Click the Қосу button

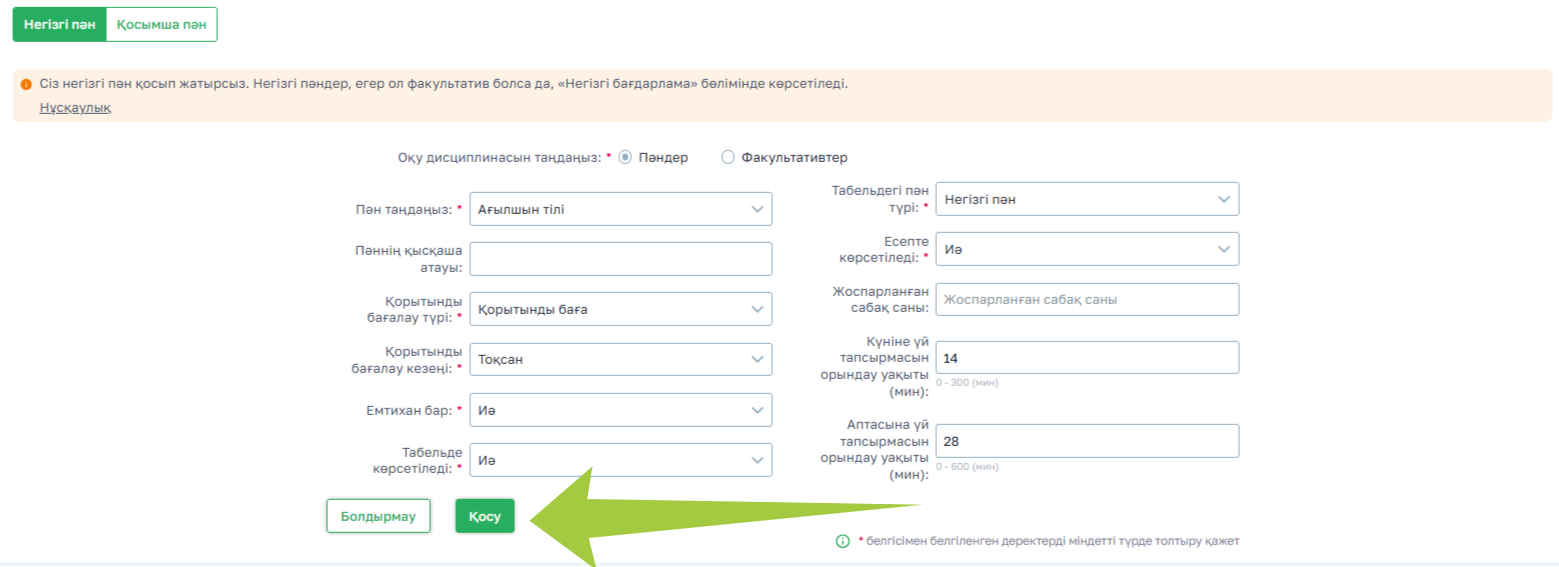coord(485,516)
